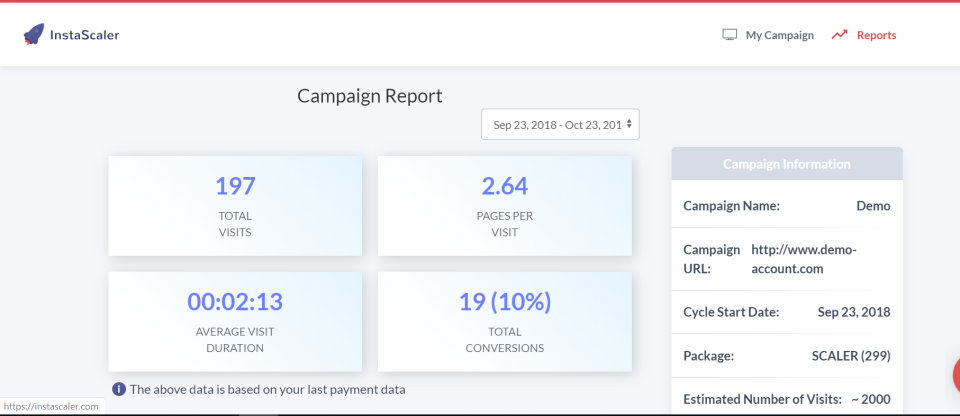Click the Package SCALER (299) row
Image resolution: width=960 pixels, height=416 pixels.
[787, 356]
